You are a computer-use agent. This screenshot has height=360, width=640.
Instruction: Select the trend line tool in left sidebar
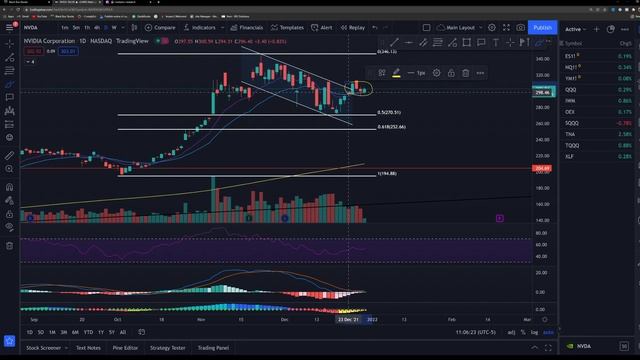9,57
